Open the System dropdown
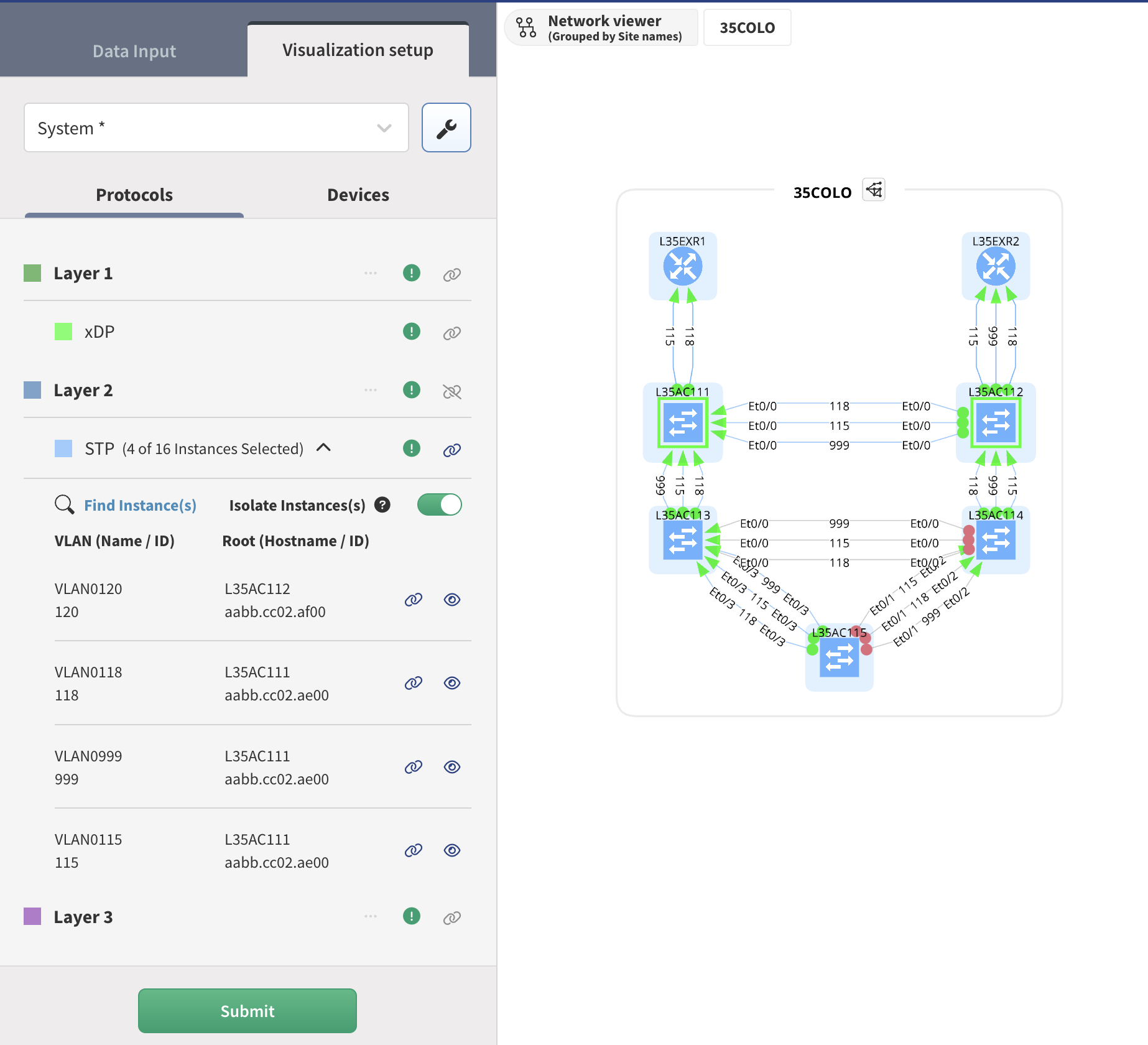The height and width of the screenshot is (1045, 1148). click(216, 128)
